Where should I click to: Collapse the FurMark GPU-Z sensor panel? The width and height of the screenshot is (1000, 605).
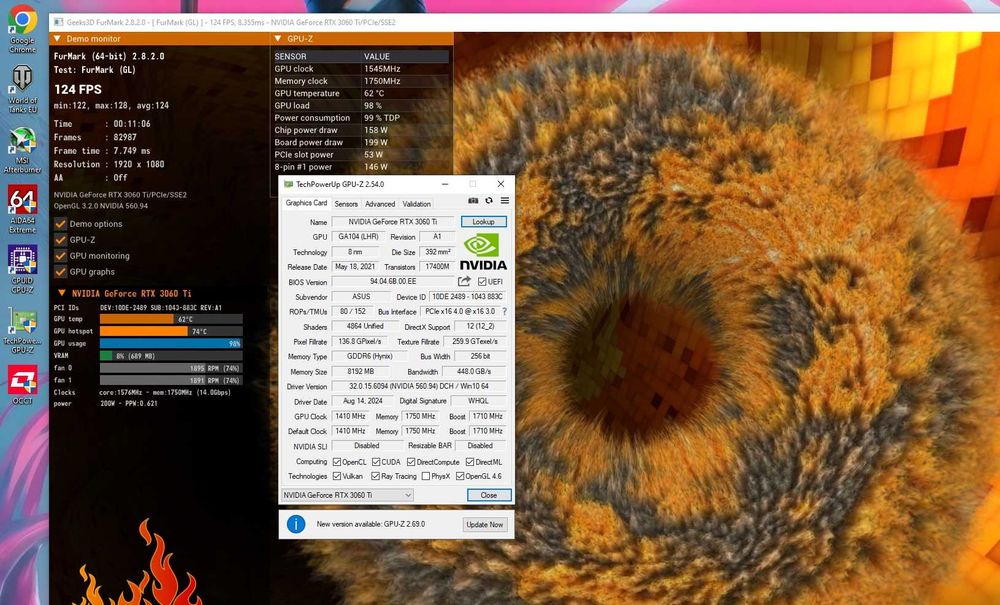pyautogui.click(x=277, y=39)
